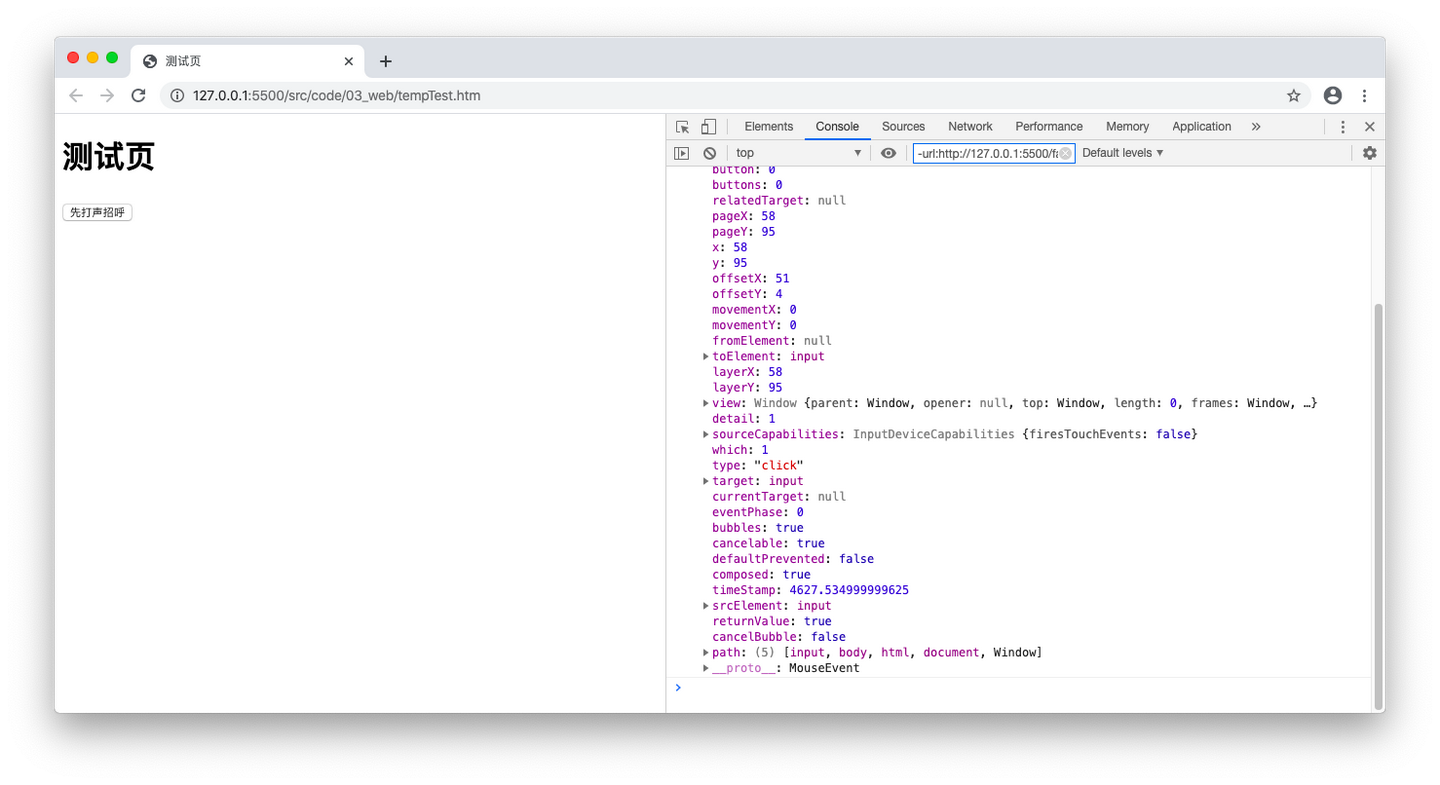The image size is (1440, 785).
Task: Switch to the Application tab
Action: [1201, 127]
